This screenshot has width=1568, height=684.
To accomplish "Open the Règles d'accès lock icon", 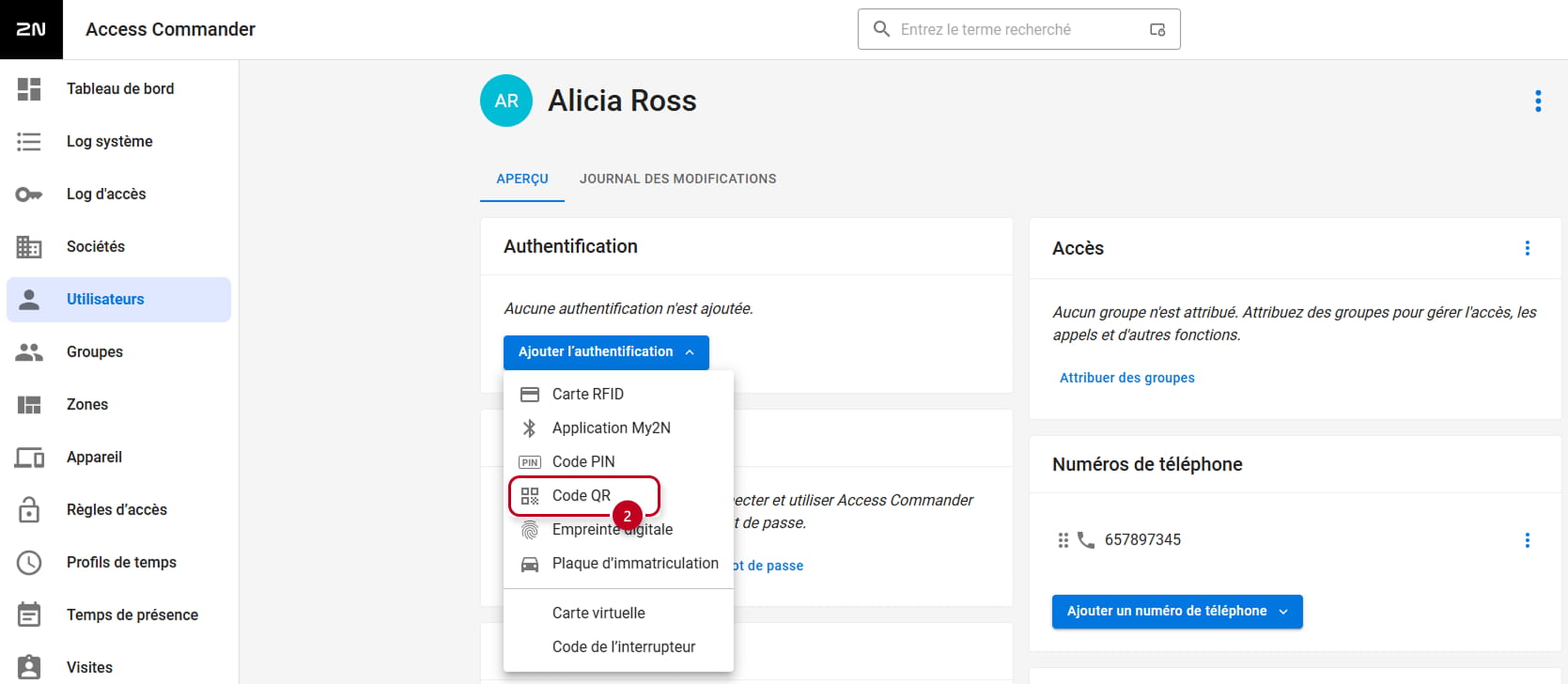I will 29,509.
